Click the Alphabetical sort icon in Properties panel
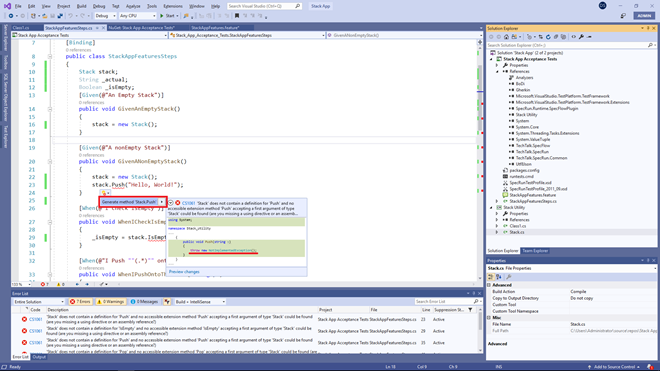 [499, 277]
